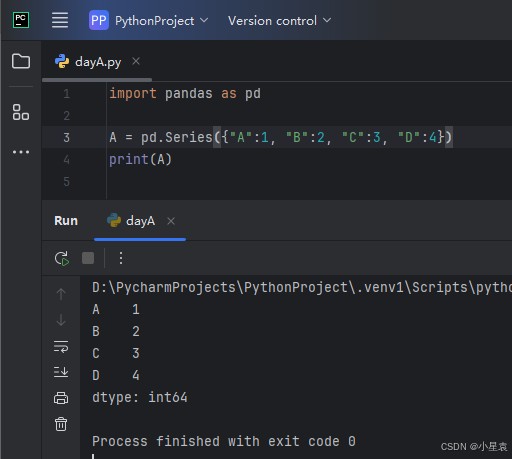Clear console with the trash icon

[x=61, y=424]
